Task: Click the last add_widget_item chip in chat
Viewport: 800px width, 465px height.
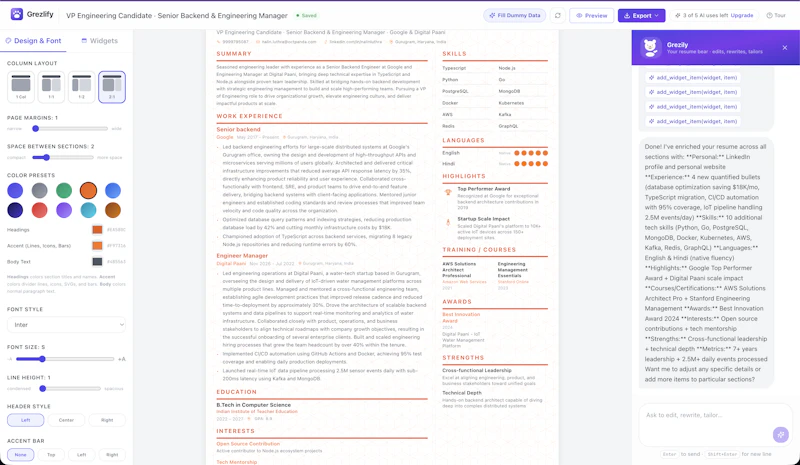Action: coord(692,121)
